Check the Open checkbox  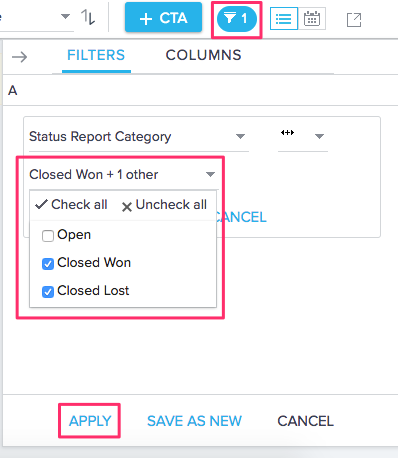[48, 236]
